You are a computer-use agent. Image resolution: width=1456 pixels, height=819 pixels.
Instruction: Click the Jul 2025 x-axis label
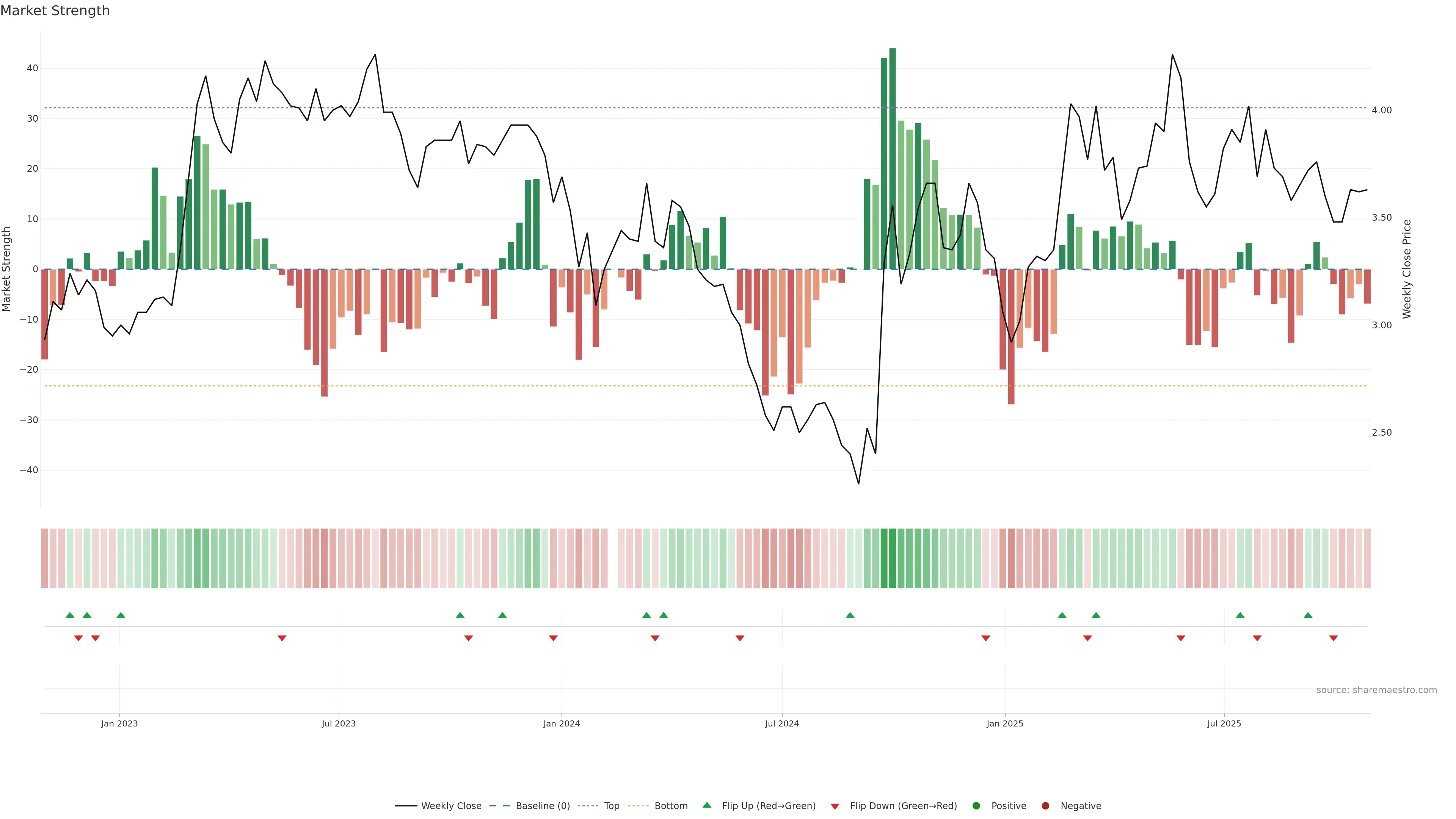(1224, 723)
